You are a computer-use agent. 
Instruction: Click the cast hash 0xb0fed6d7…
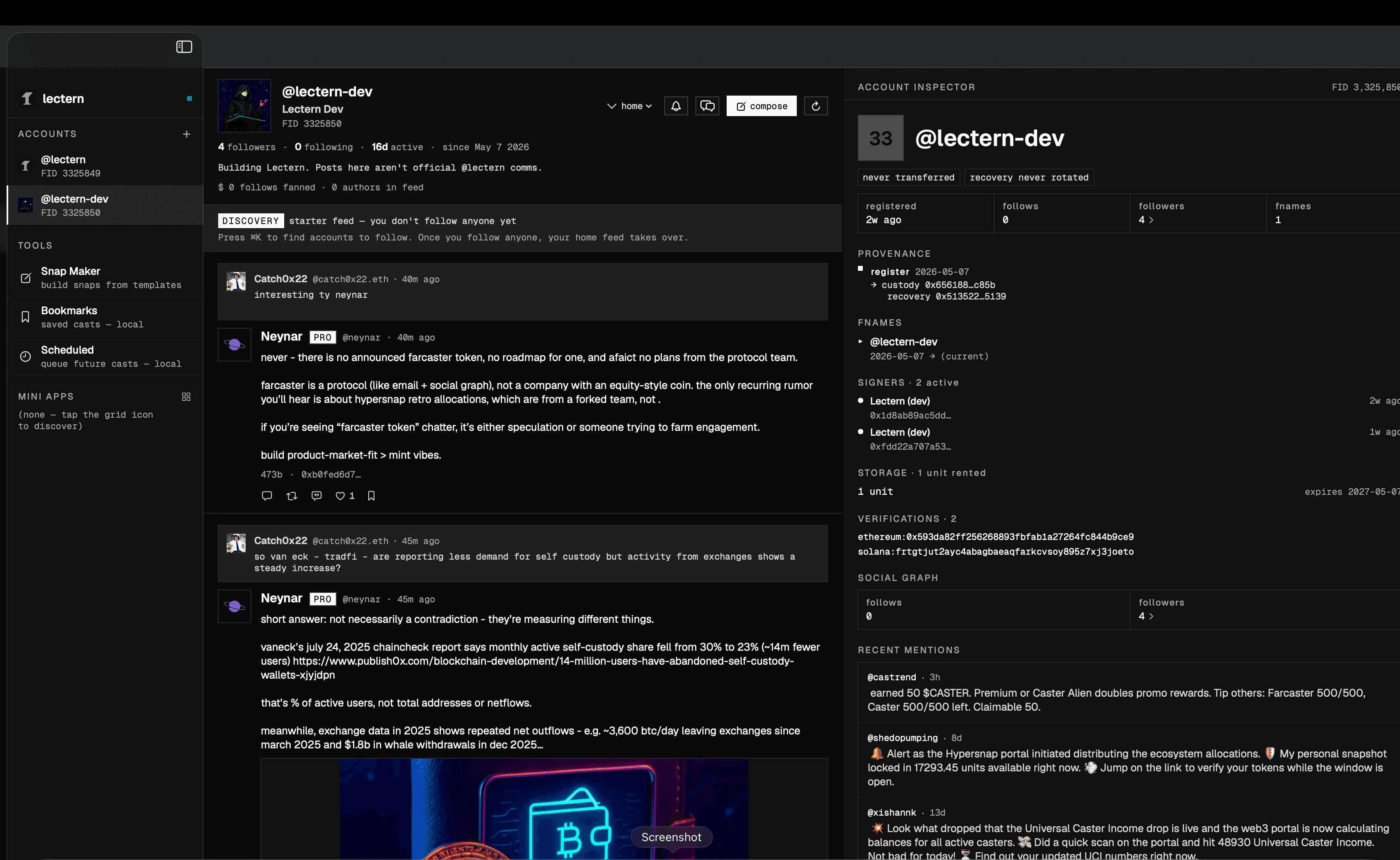(x=331, y=474)
